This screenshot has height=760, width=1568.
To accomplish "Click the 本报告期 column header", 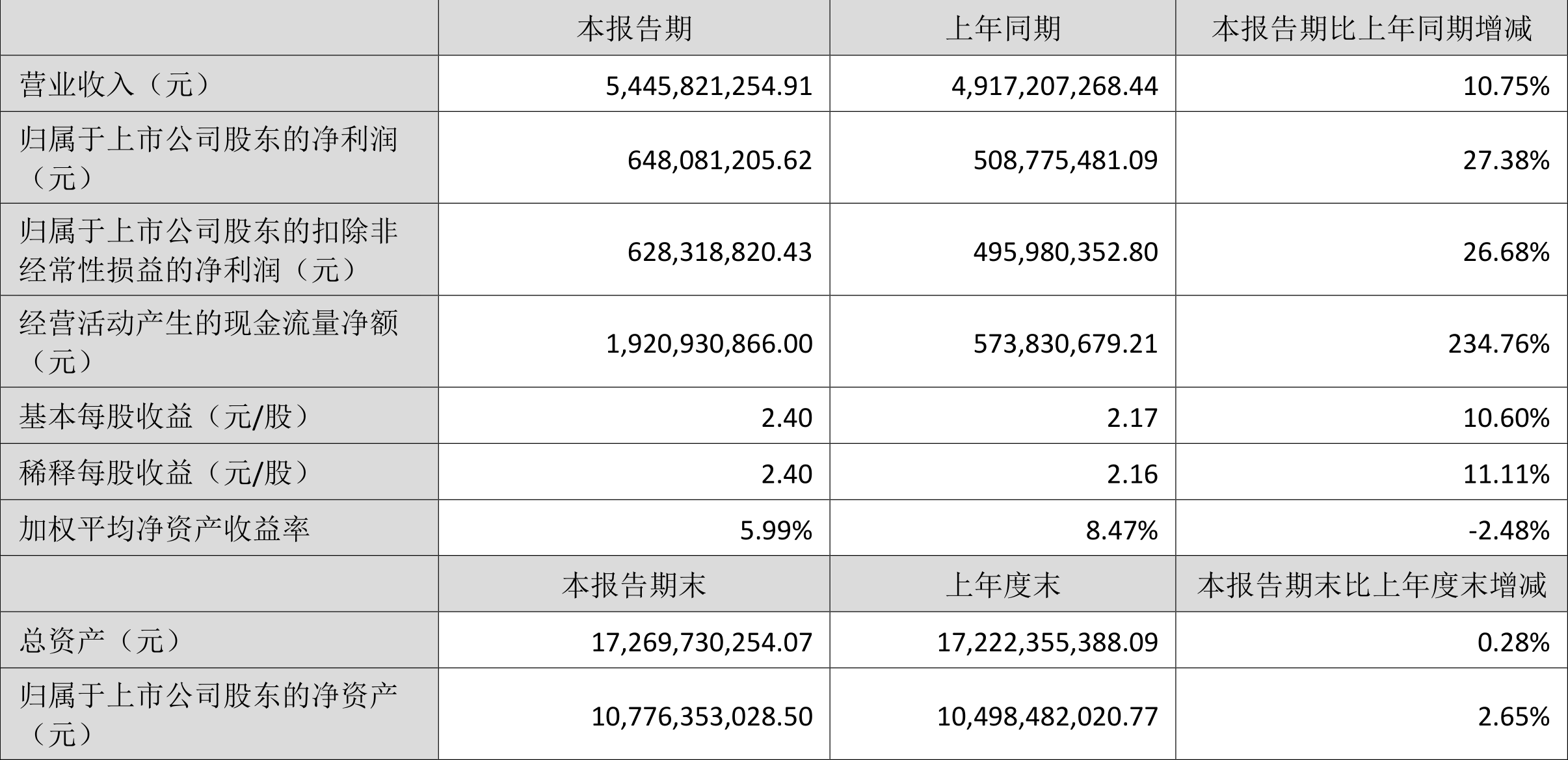I will (x=634, y=29).
